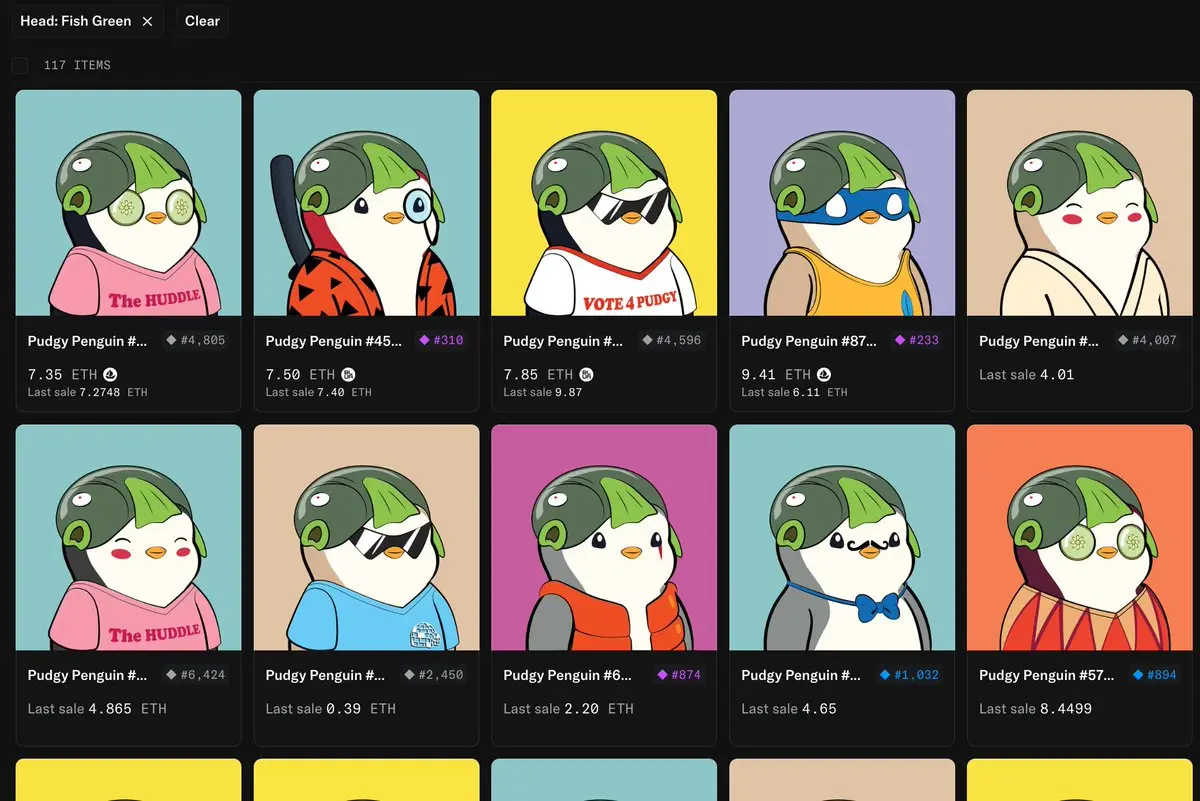Open the blushing penguin image in pink Huddle shirt
This screenshot has width=1200, height=801.
click(129, 538)
